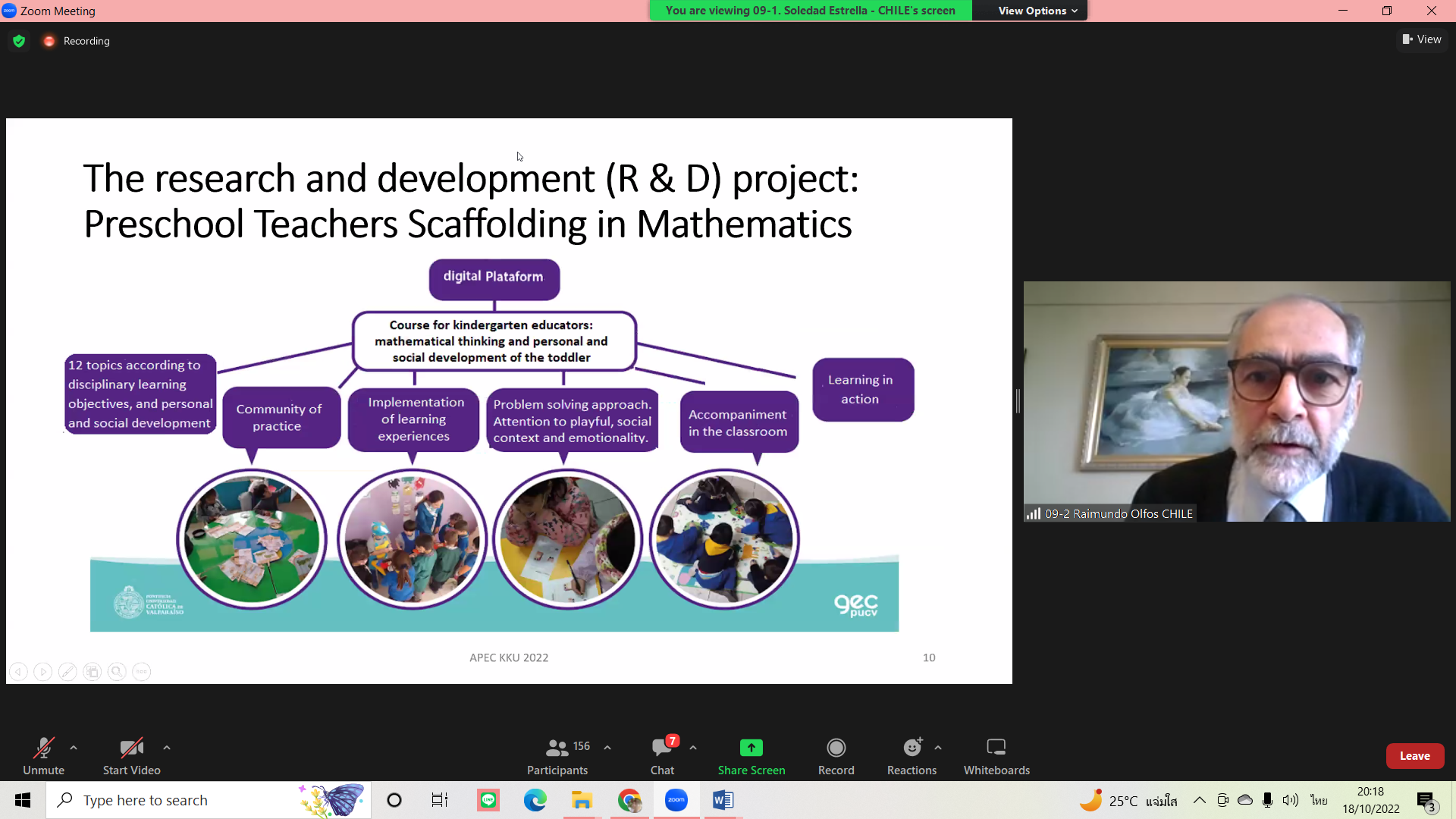Viewport: 1456px width, 819px height.
Task: Click the Share Screen icon
Action: tap(751, 748)
